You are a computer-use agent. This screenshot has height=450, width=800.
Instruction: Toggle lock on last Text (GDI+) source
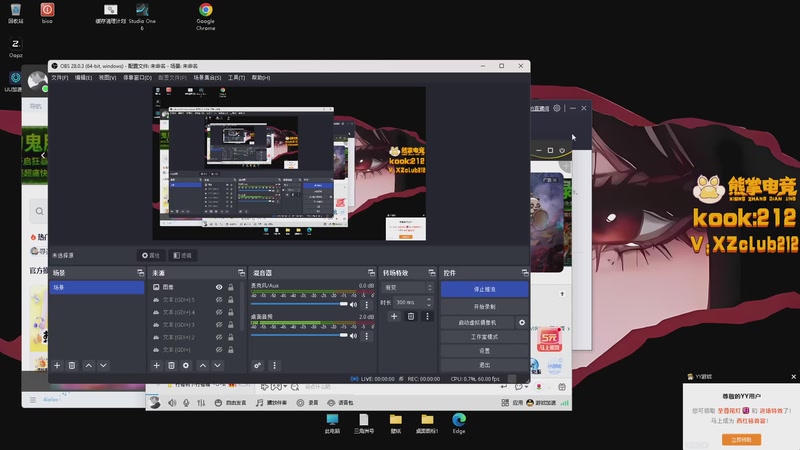[x=231, y=350]
